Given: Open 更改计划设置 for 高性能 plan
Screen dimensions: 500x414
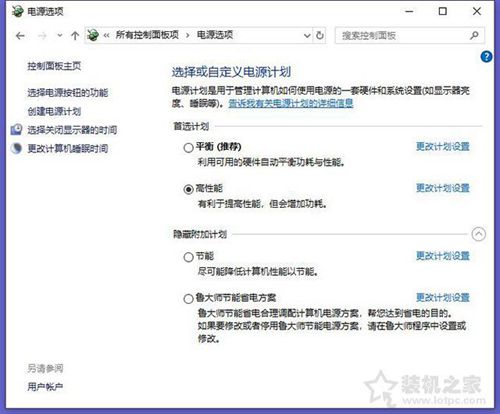Looking at the screenshot, I should click(443, 188).
